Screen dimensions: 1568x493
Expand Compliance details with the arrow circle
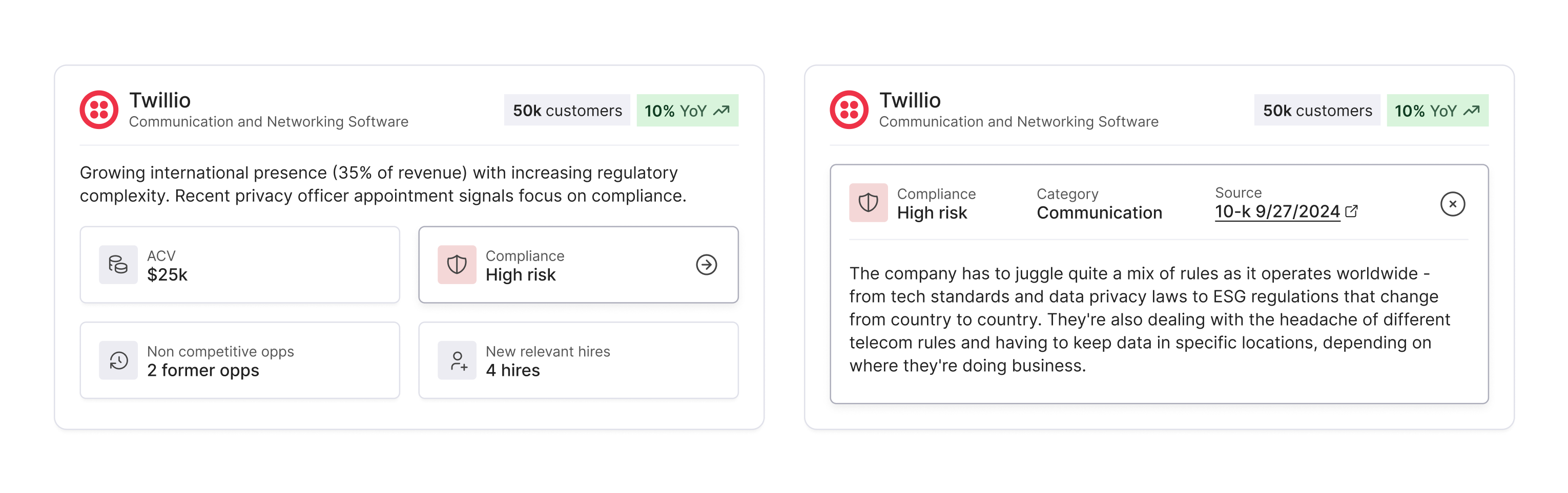coord(706,265)
